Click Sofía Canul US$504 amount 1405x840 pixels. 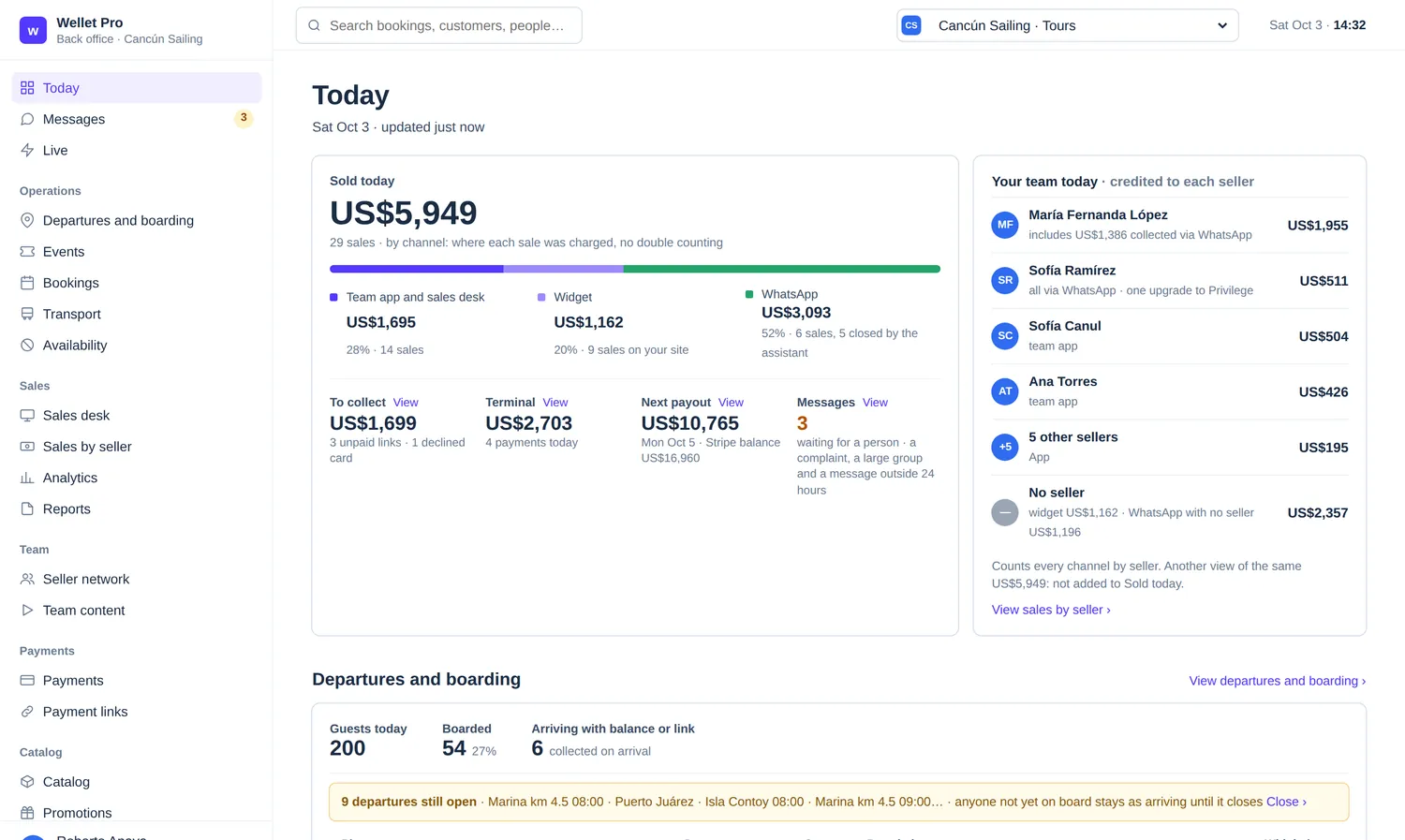pos(1324,336)
